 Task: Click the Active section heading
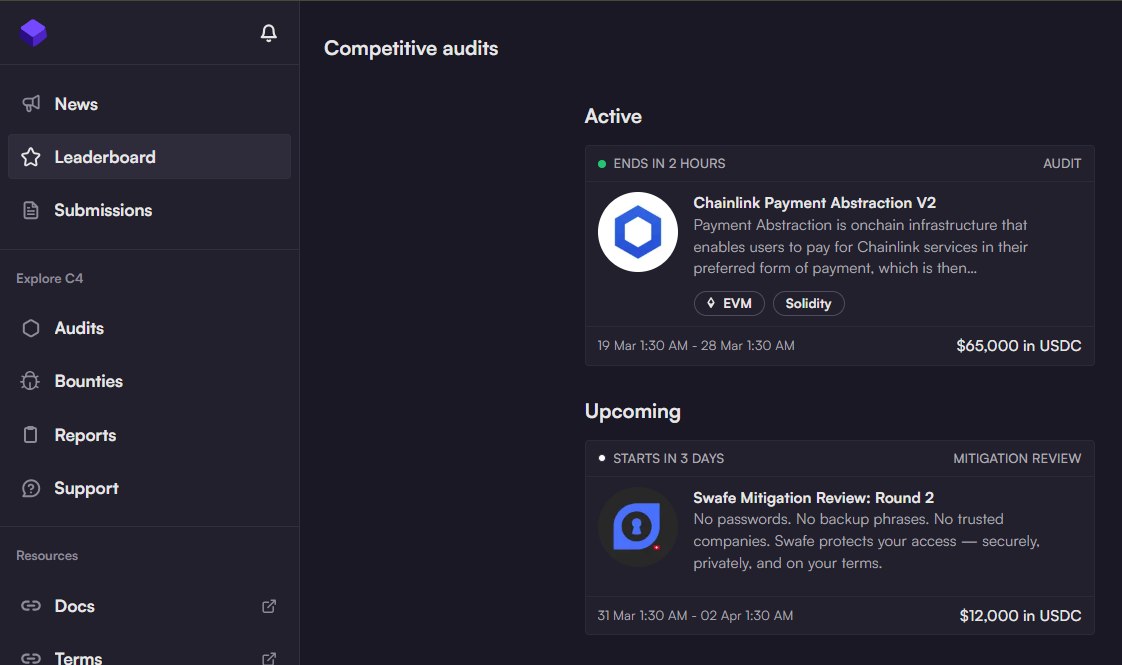pyautogui.click(x=613, y=116)
